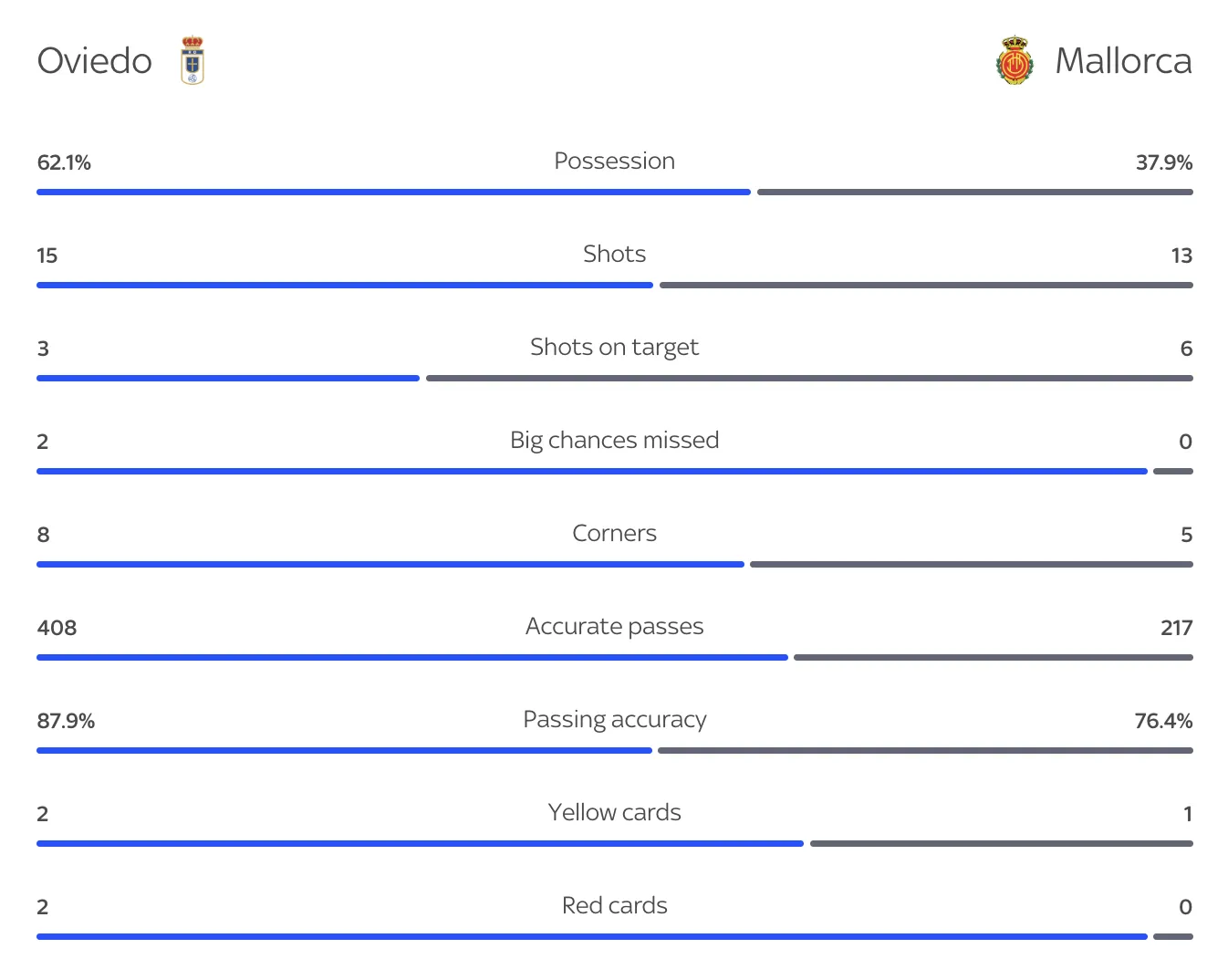Click the Corners stat label

coord(614,534)
